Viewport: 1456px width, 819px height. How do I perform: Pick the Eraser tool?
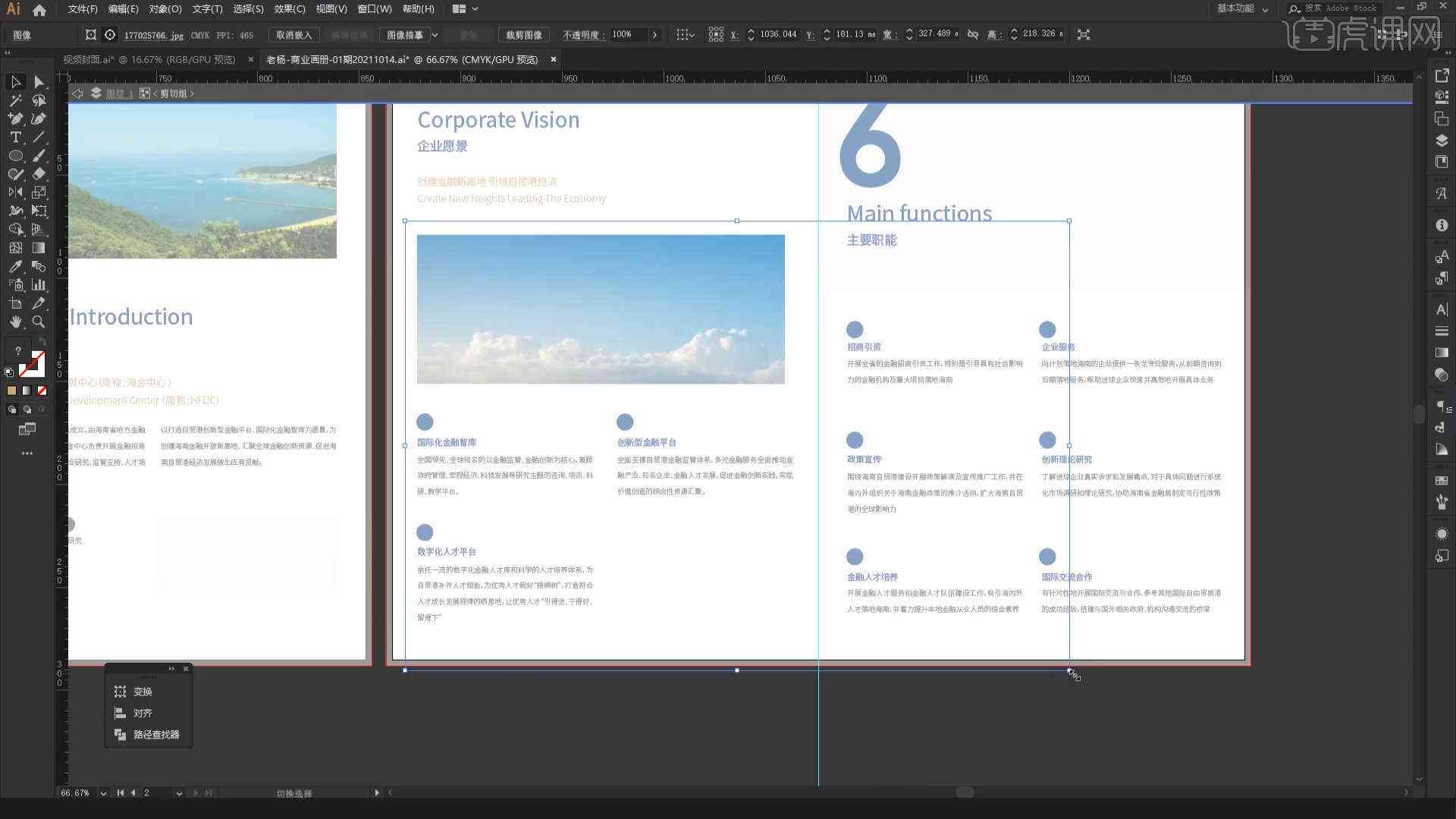(39, 174)
